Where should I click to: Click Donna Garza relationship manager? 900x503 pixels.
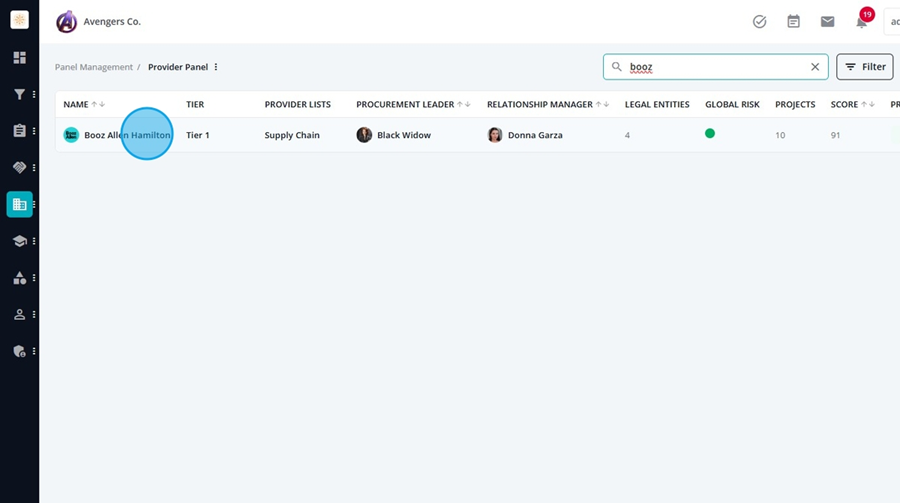[535, 135]
